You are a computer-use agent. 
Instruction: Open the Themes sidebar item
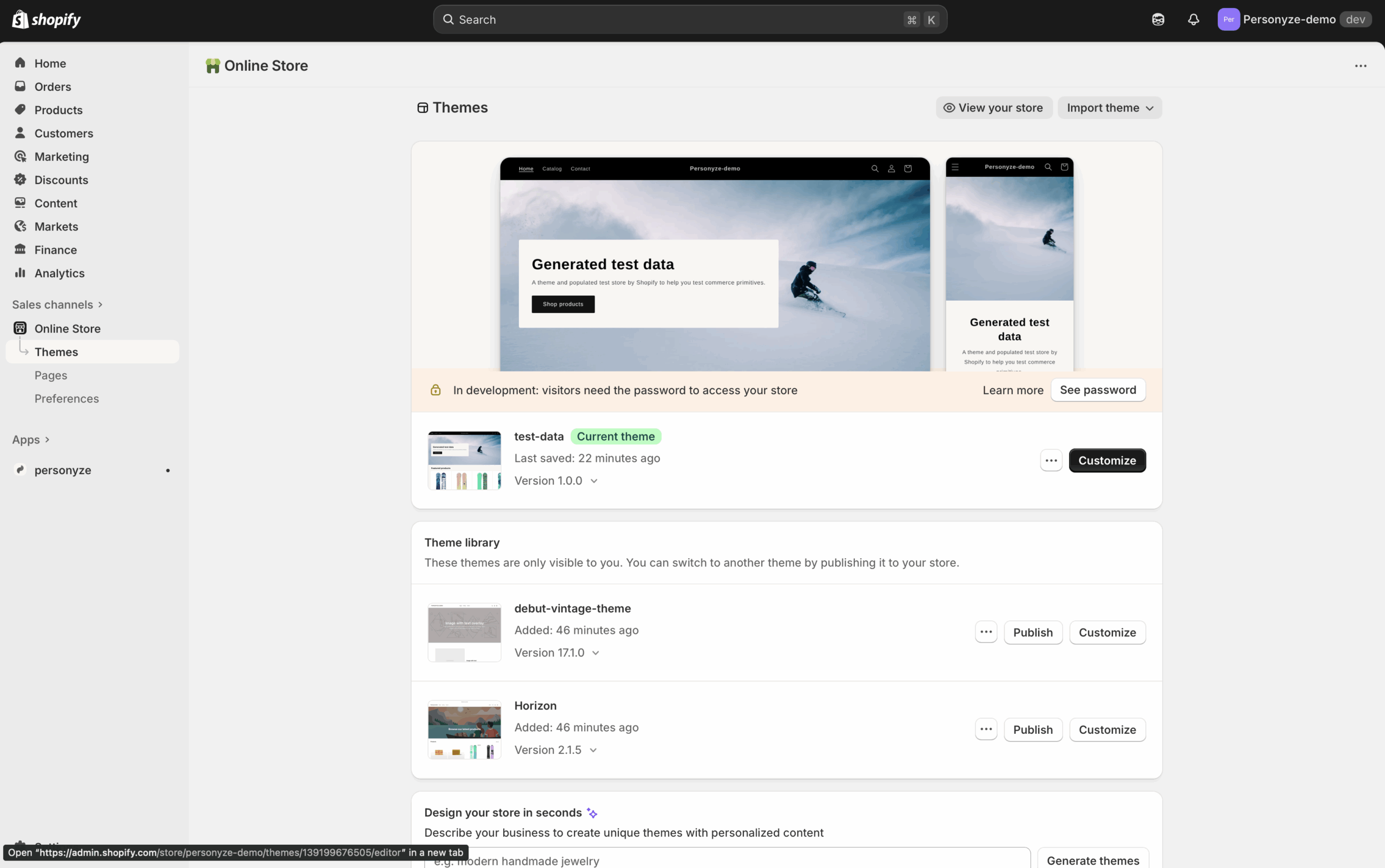click(93, 352)
